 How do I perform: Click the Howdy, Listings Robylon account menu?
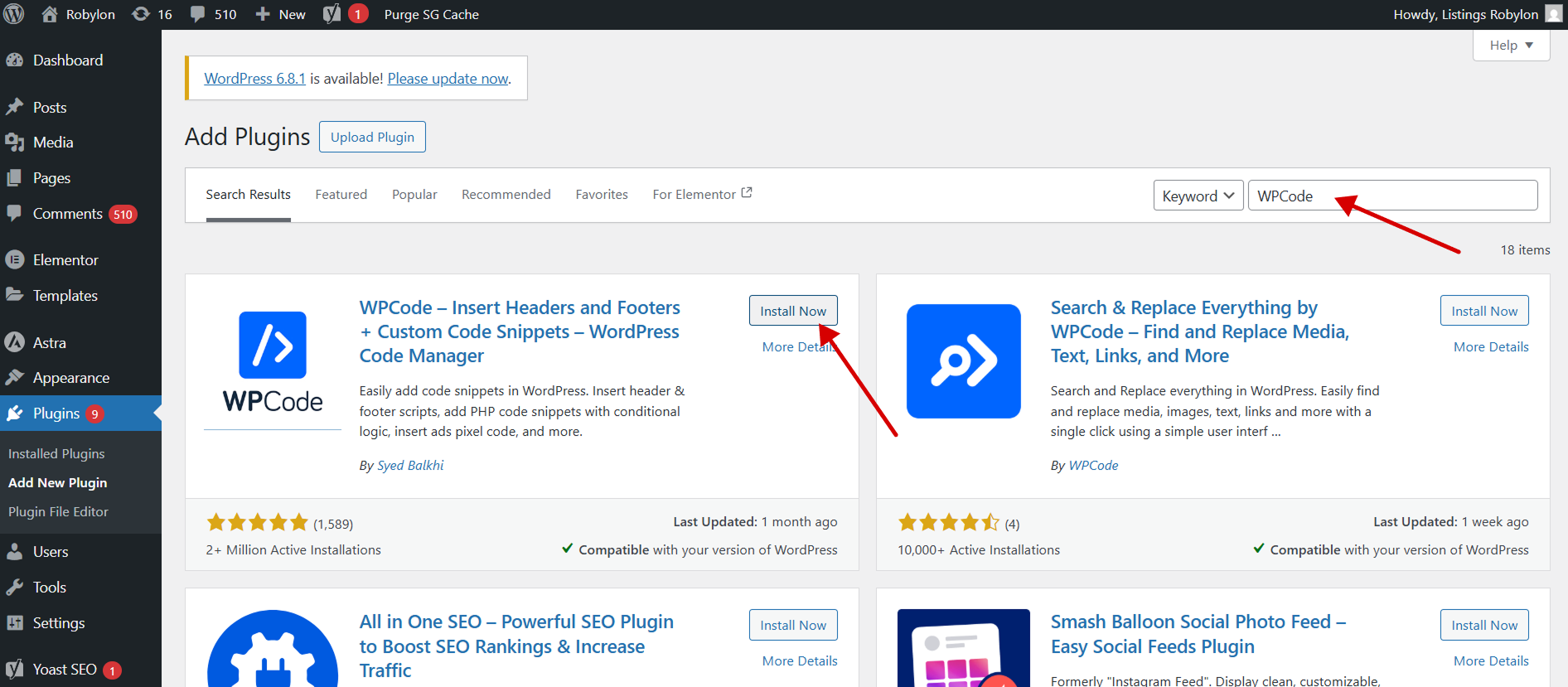tap(1478, 14)
